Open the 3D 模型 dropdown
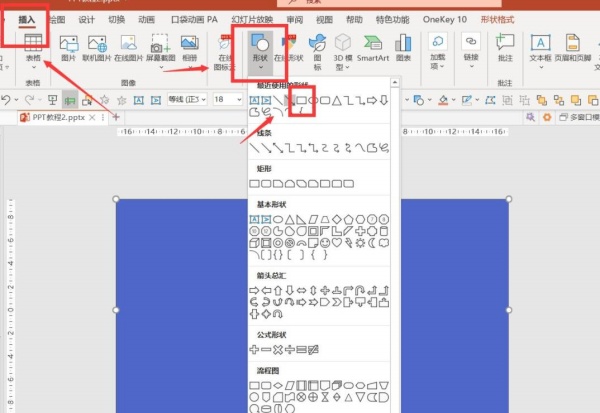This screenshot has width=600, height=413. click(343, 52)
